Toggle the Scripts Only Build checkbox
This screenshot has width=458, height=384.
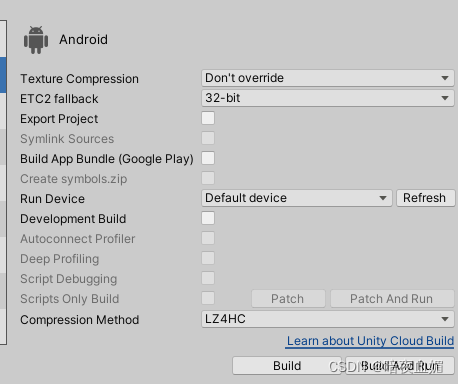pos(208,298)
